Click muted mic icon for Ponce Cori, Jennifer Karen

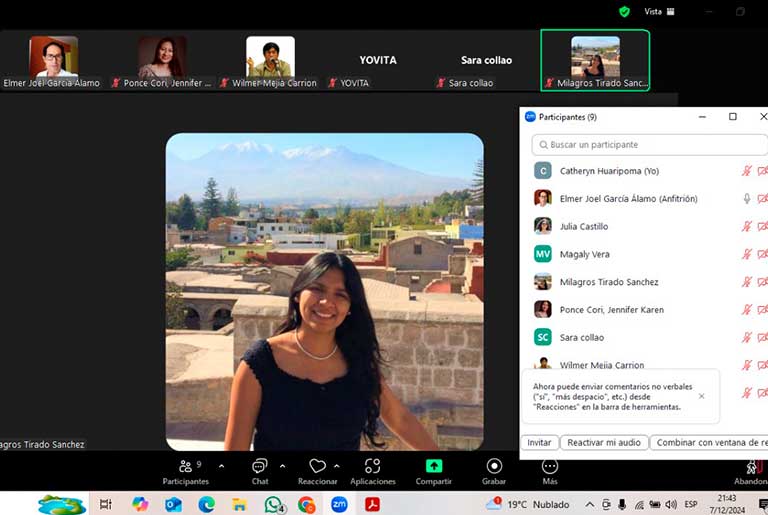click(746, 310)
